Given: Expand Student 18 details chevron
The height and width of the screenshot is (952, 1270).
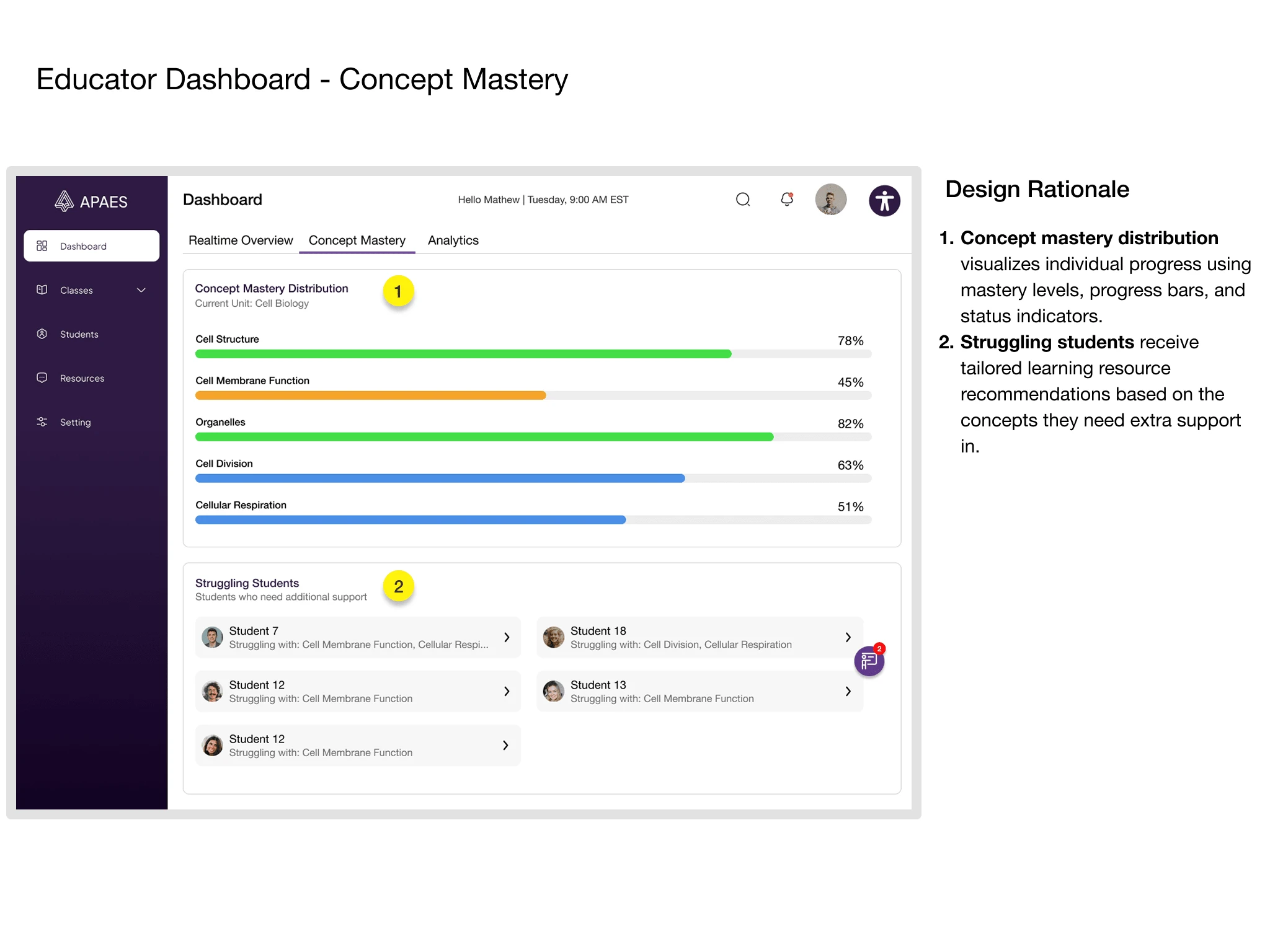Looking at the screenshot, I should [x=848, y=637].
